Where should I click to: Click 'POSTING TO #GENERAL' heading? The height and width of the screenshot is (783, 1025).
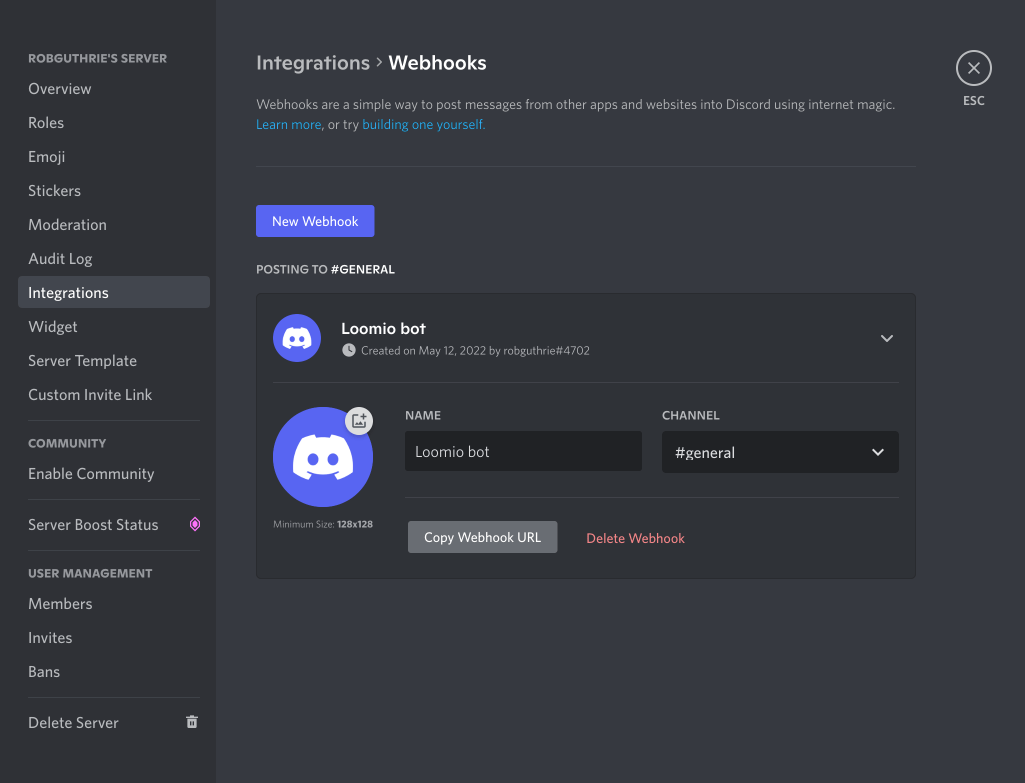pos(326,269)
